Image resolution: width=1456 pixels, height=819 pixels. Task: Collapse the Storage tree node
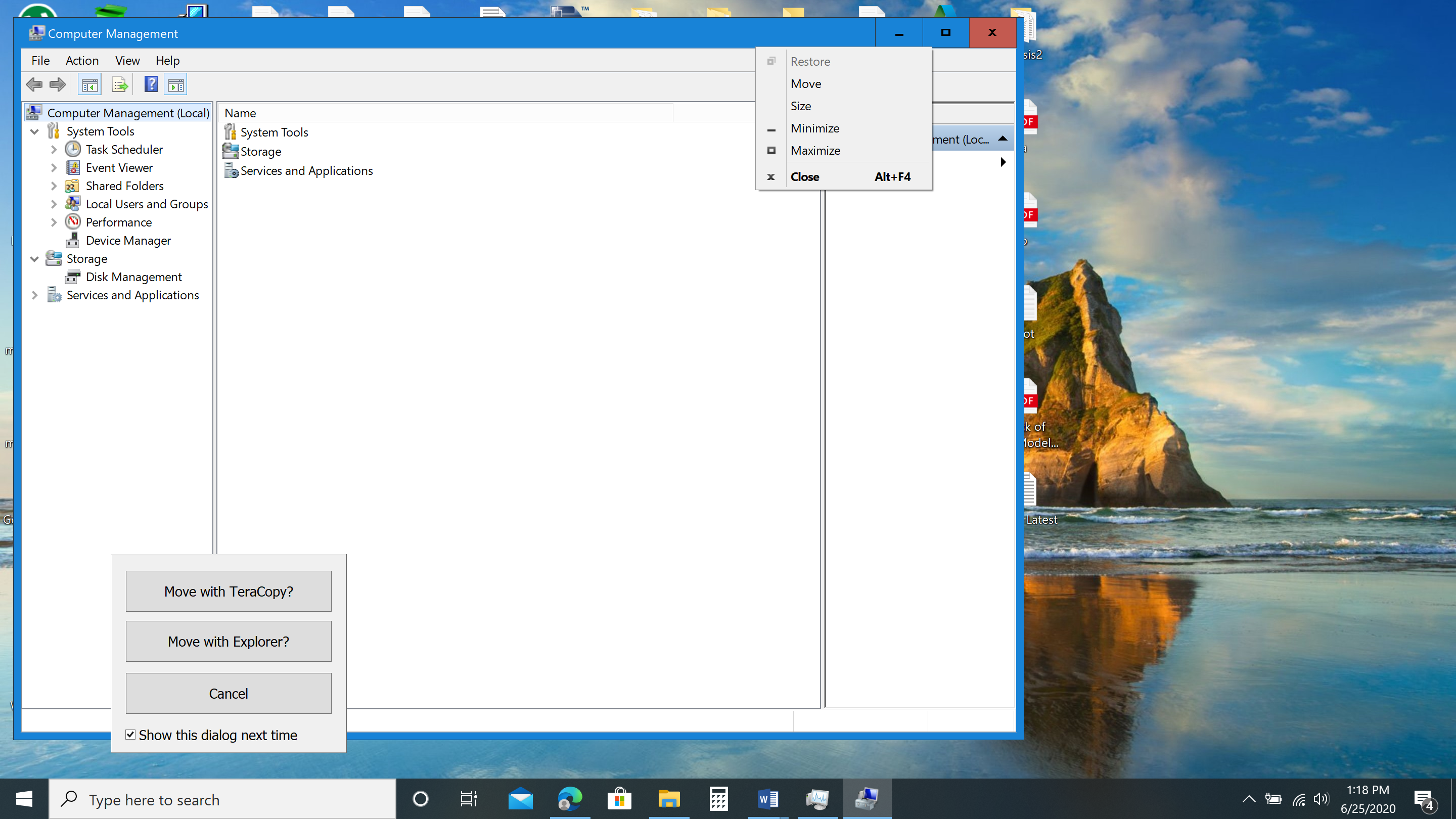click(x=34, y=258)
